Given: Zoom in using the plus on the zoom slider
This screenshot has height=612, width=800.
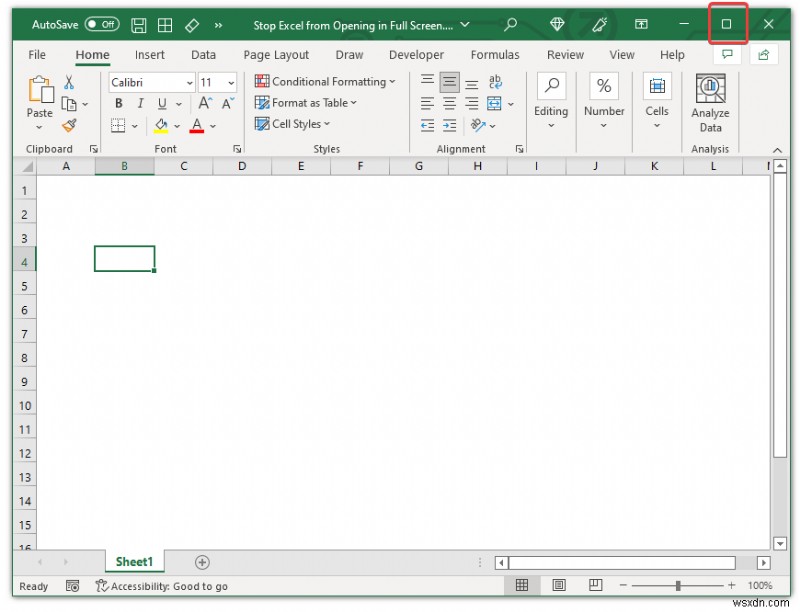Looking at the screenshot, I should (x=731, y=586).
